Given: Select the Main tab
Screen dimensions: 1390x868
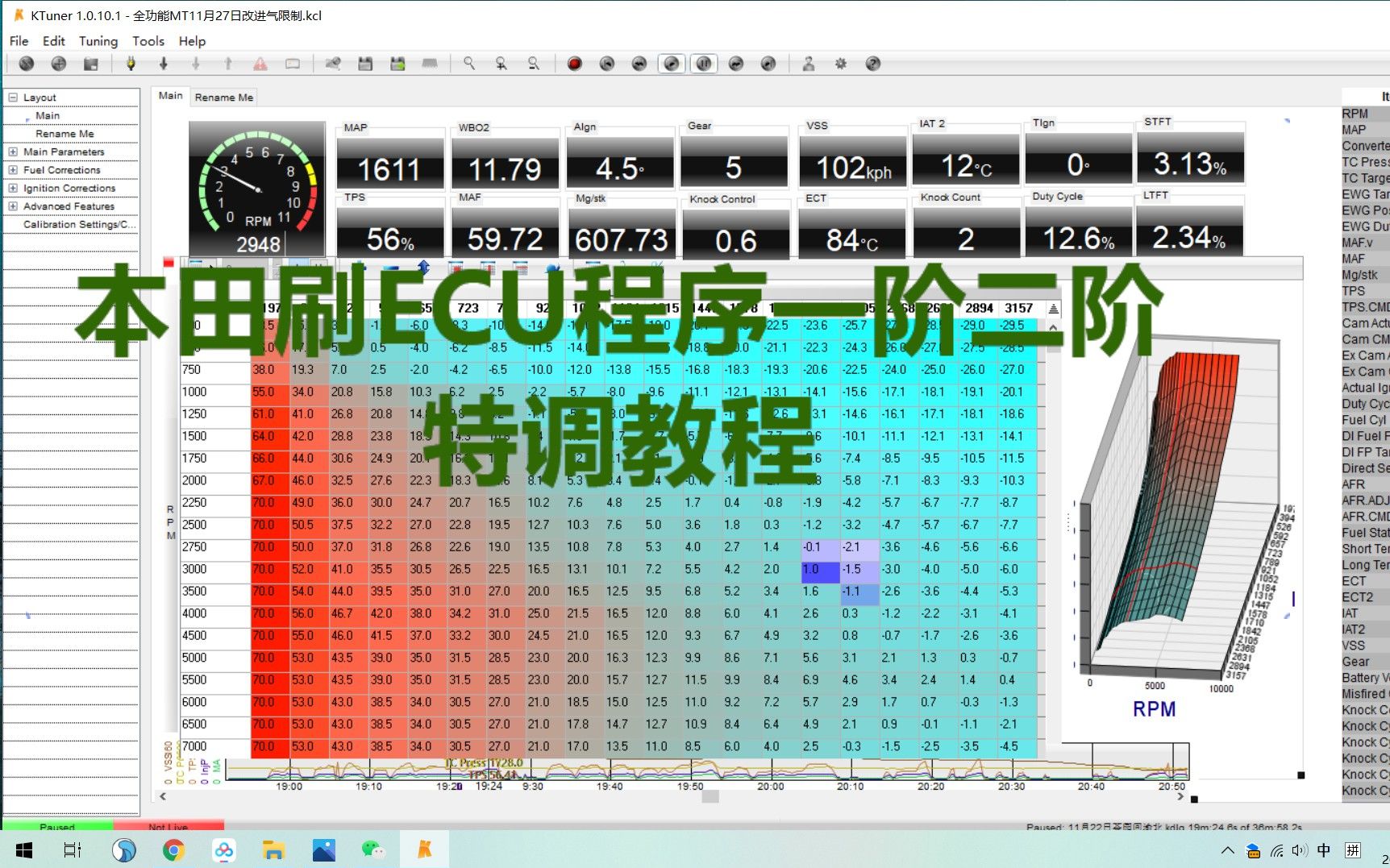Looking at the screenshot, I should coord(170,96).
